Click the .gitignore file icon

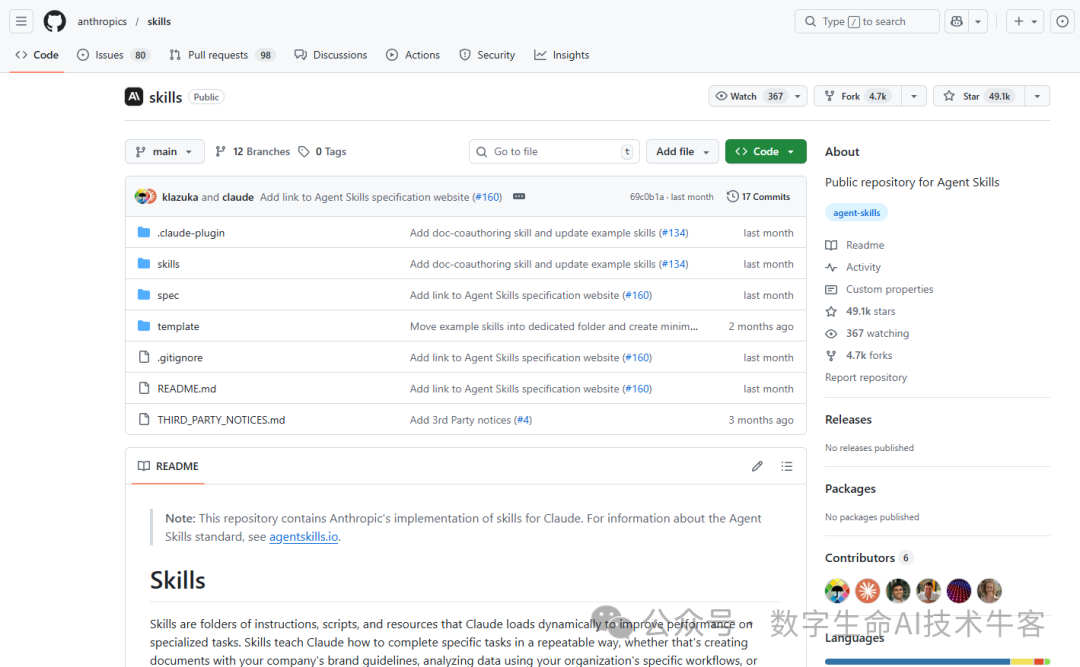click(x=143, y=357)
